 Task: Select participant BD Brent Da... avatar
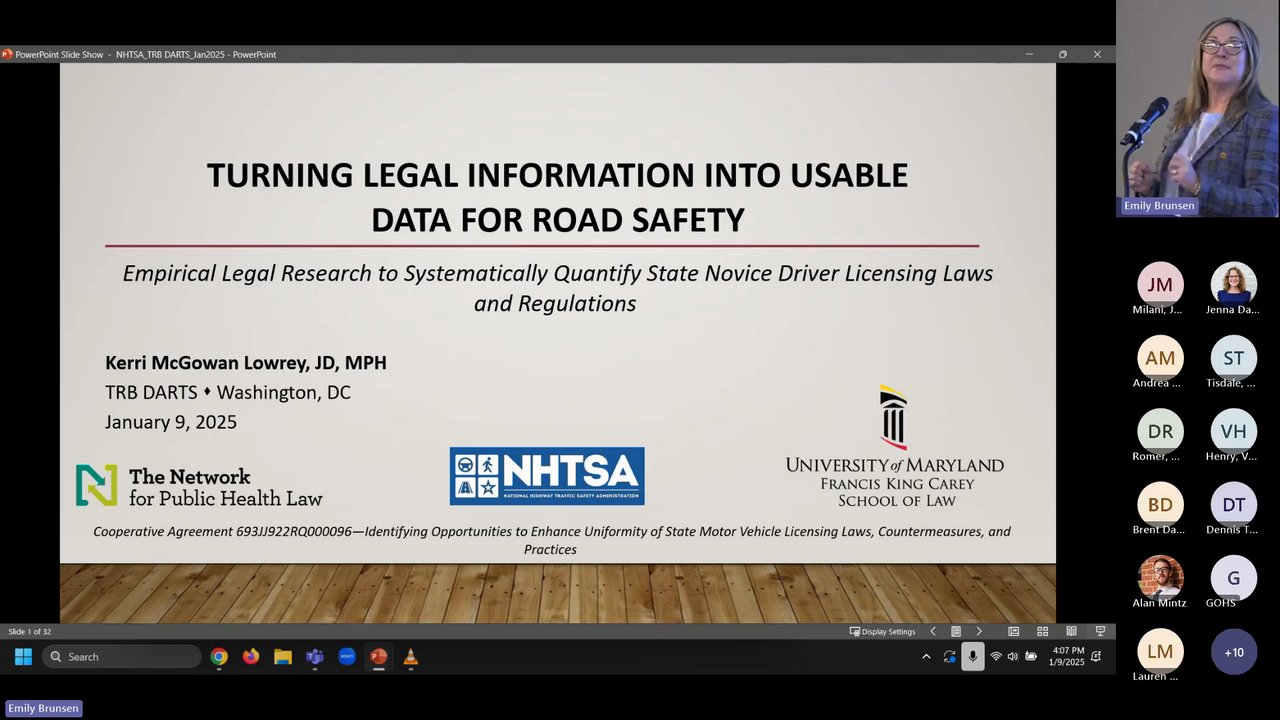click(1160, 505)
